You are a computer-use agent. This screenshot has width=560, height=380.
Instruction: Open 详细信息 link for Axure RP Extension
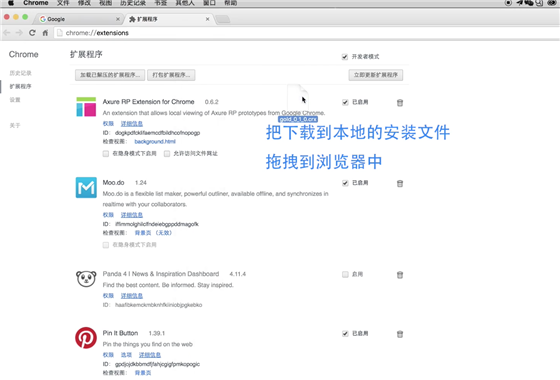click(x=132, y=124)
